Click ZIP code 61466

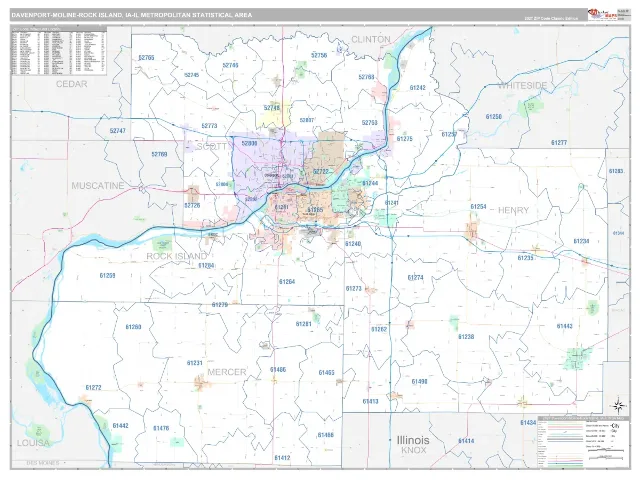coord(325,435)
